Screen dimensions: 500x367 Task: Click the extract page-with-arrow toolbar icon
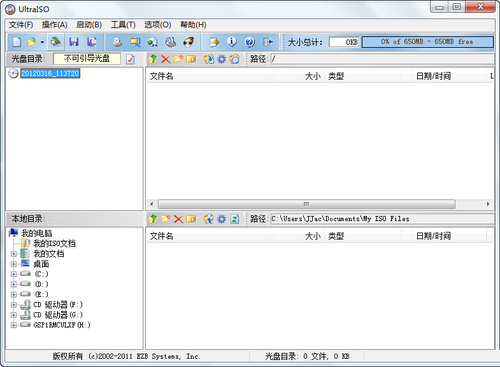pyautogui.click(x=214, y=42)
